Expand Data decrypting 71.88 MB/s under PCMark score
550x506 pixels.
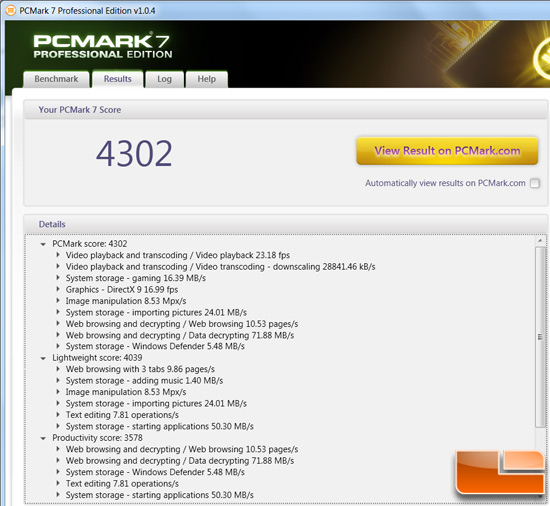click(x=58, y=335)
